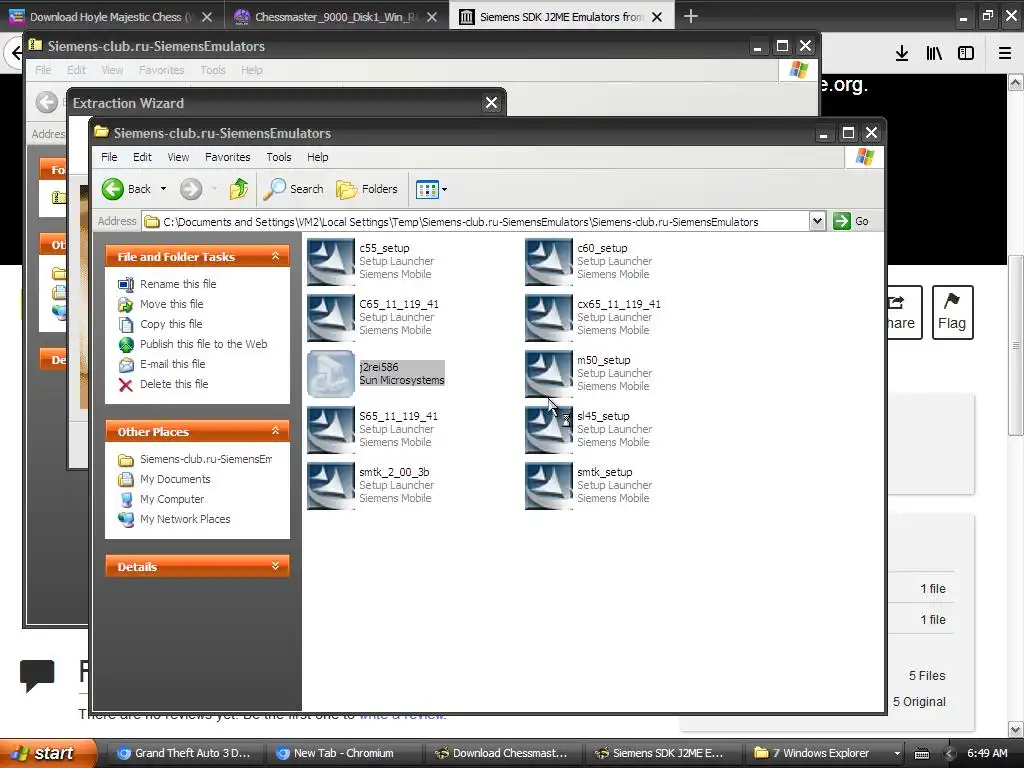Go up one folder level
Viewport: 1024px width, 768px height.
tap(239, 189)
